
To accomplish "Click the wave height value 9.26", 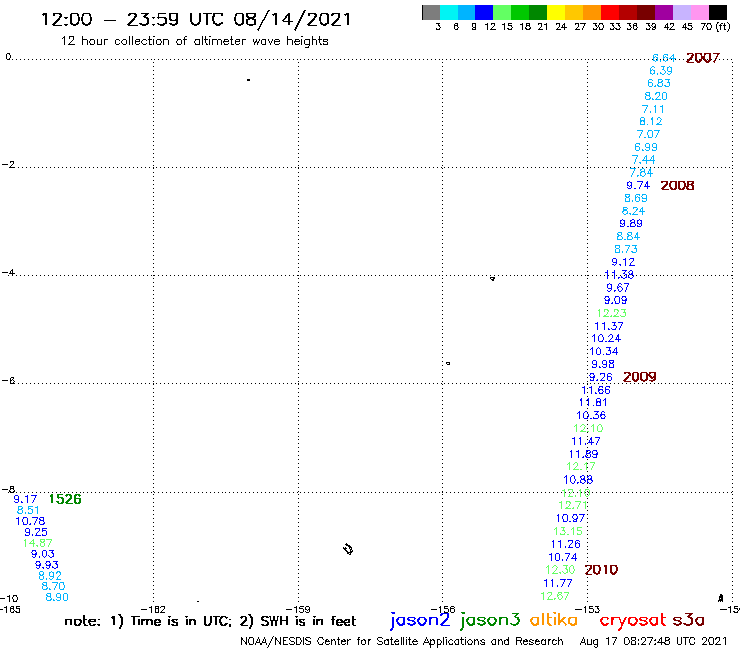I will 601,377.
